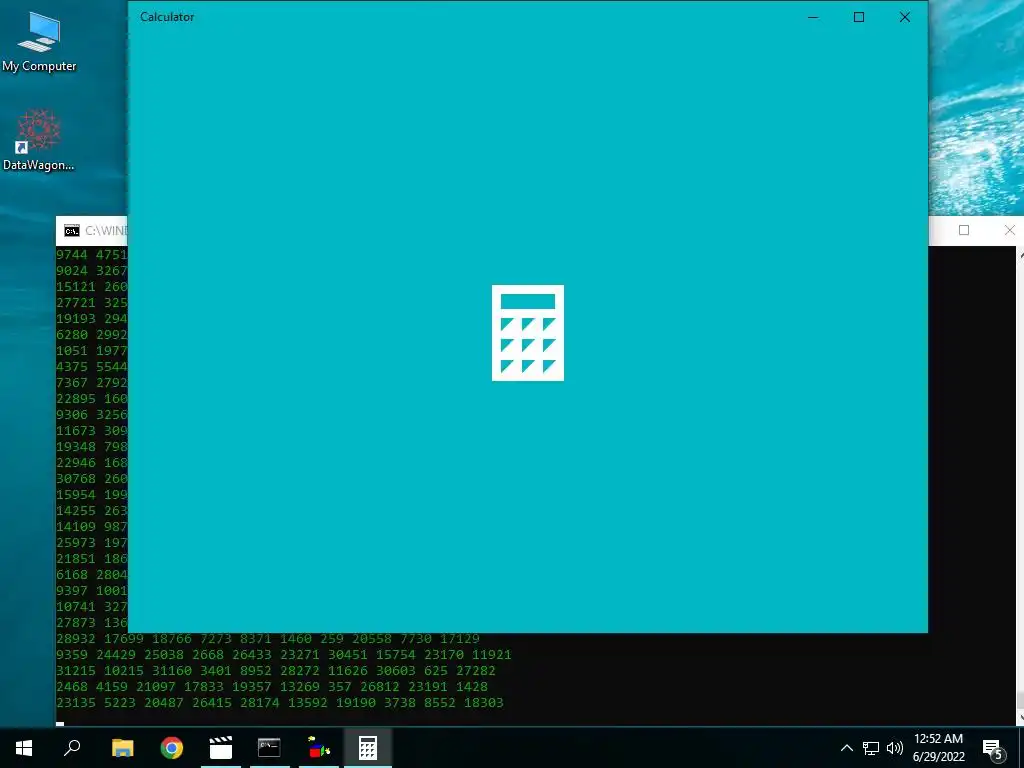Close the Command Prompt window
Viewport: 1024px width, 768px height.
1009,230
